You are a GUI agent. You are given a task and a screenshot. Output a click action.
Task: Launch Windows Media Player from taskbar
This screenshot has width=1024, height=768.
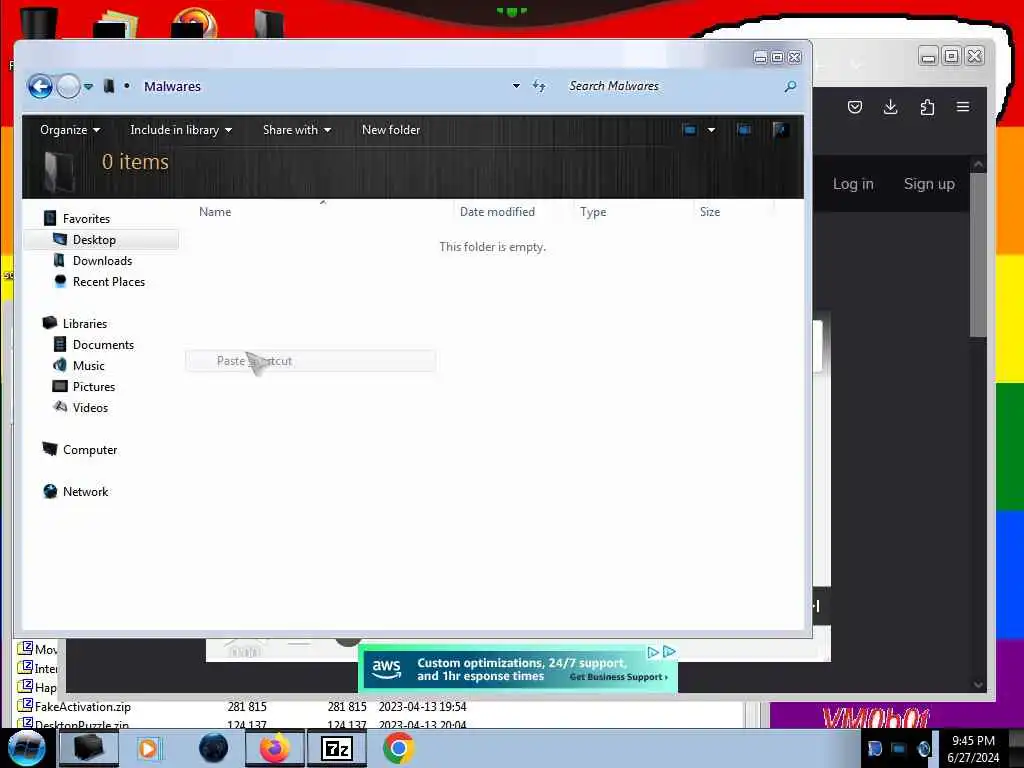tap(148, 748)
